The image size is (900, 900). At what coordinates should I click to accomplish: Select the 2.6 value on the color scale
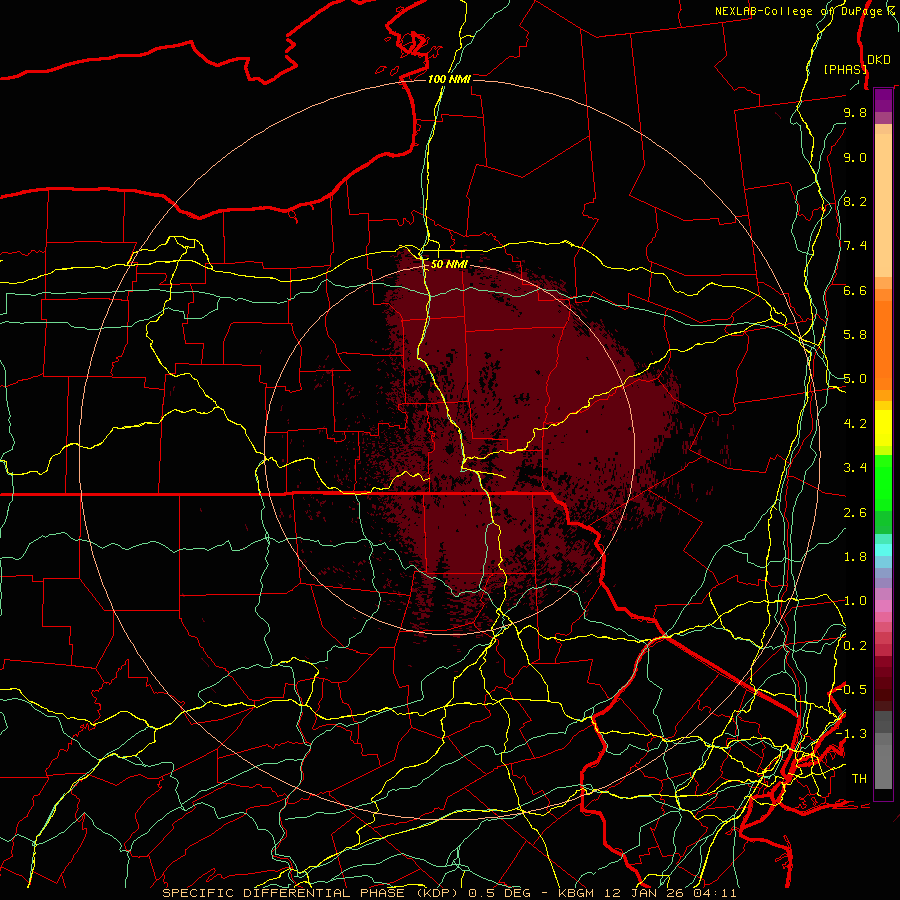pyautogui.click(x=855, y=513)
